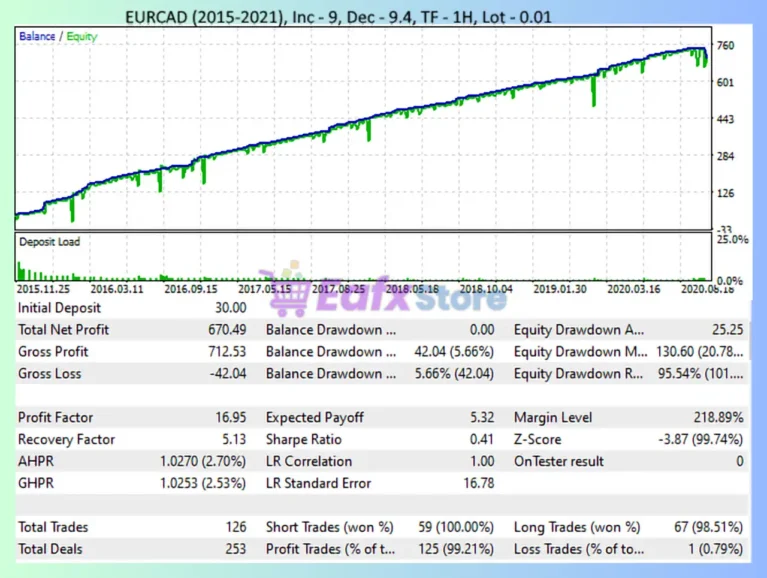Select the total deals value 253
This screenshot has height=578, width=767.
pyautogui.click(x=236, y=549)
